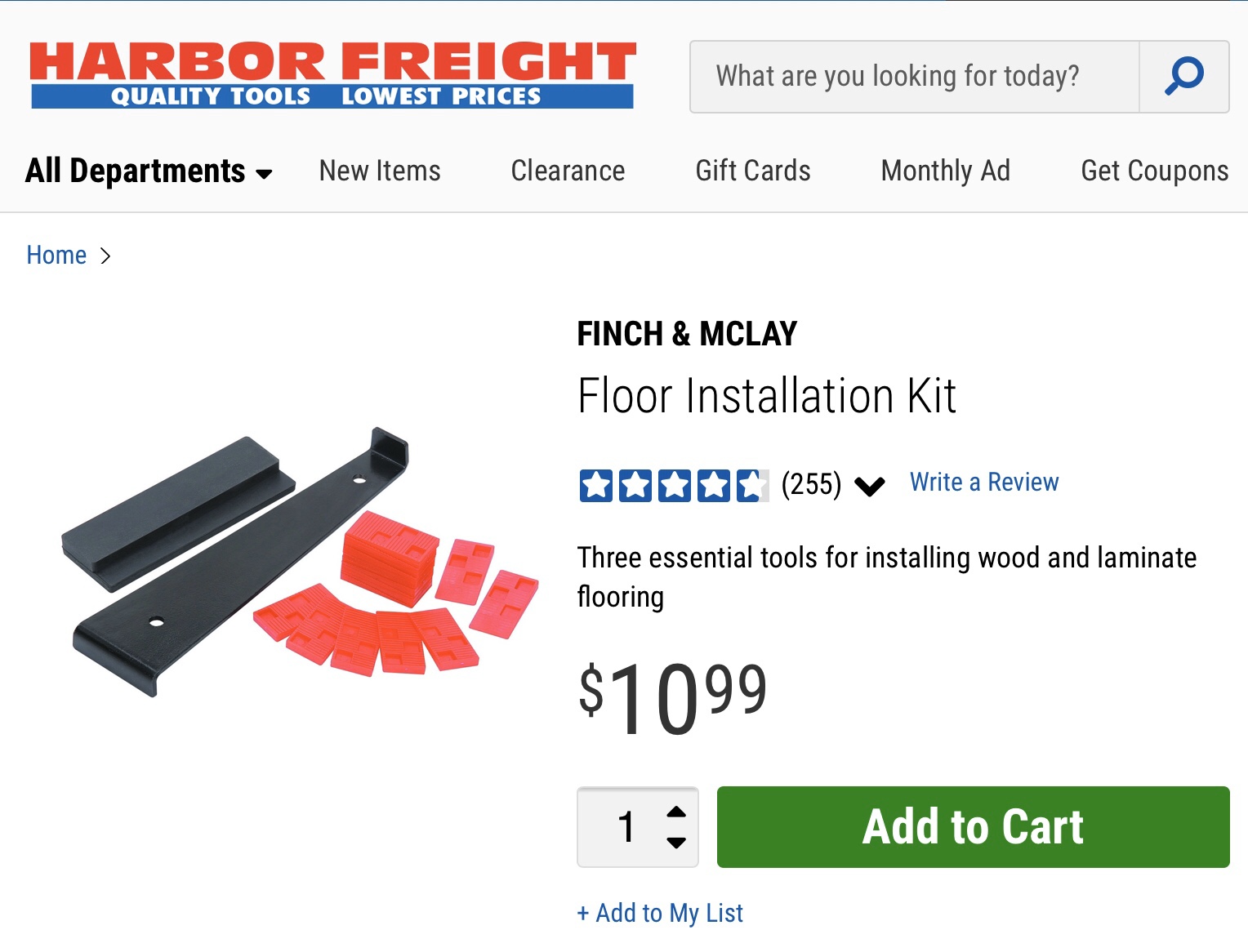Focus the search box input field

tap(915, 77)
